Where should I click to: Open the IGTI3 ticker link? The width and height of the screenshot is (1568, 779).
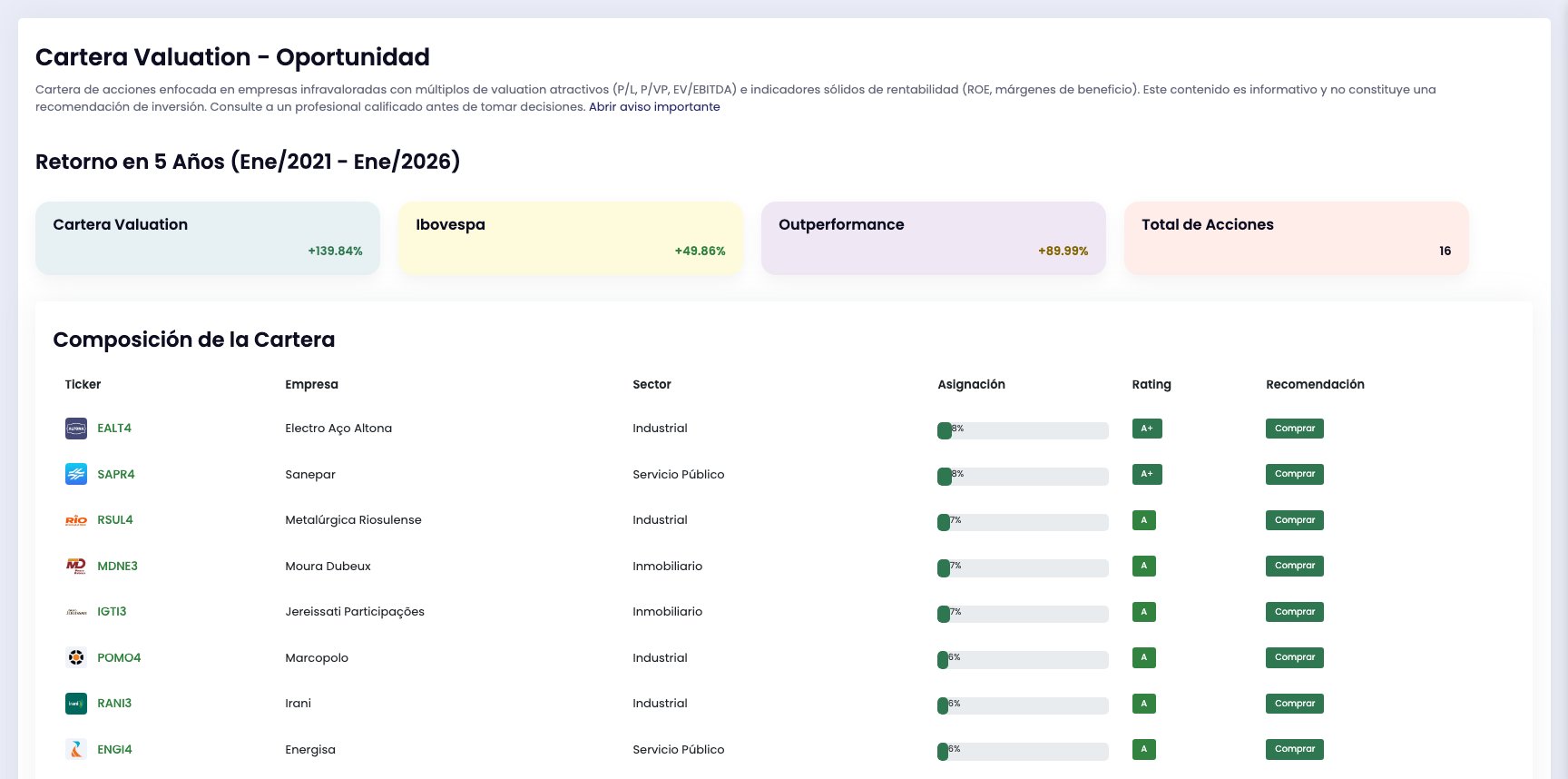[x=112, y=612]
